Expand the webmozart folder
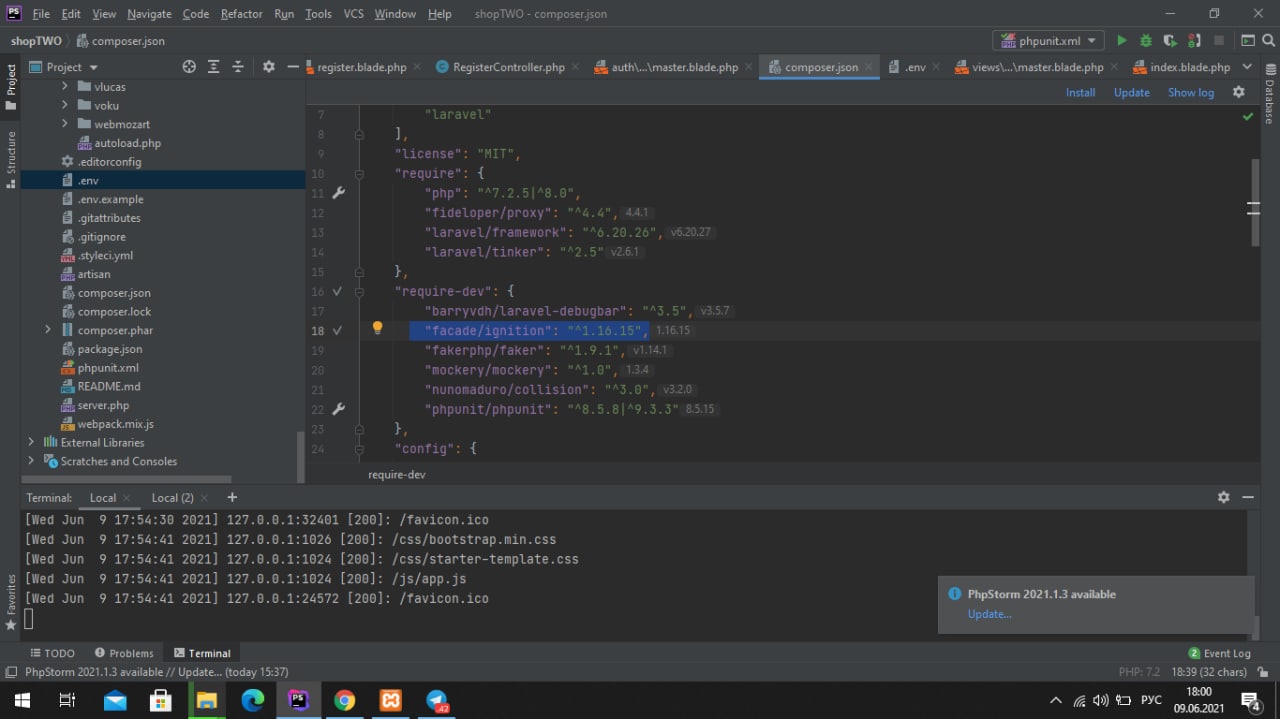 [65, 124]
